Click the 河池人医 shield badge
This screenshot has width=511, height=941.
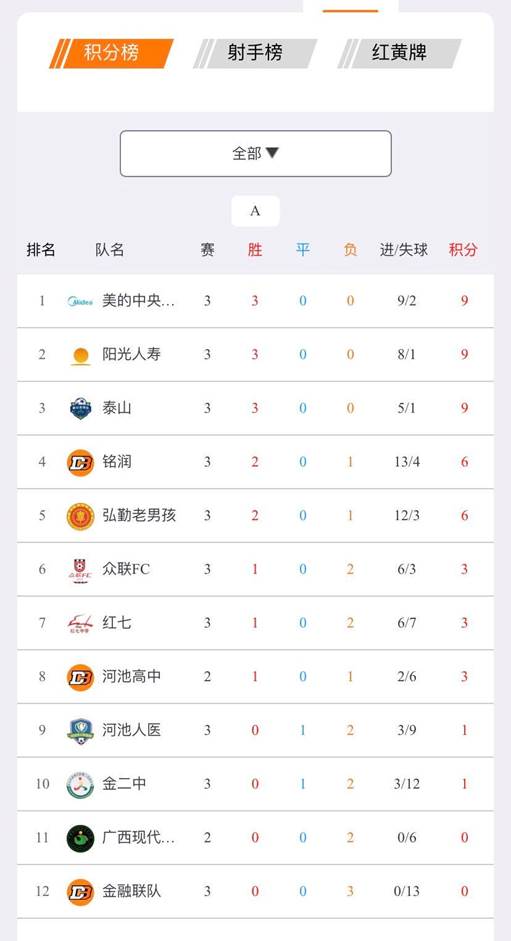click(80, 731)
